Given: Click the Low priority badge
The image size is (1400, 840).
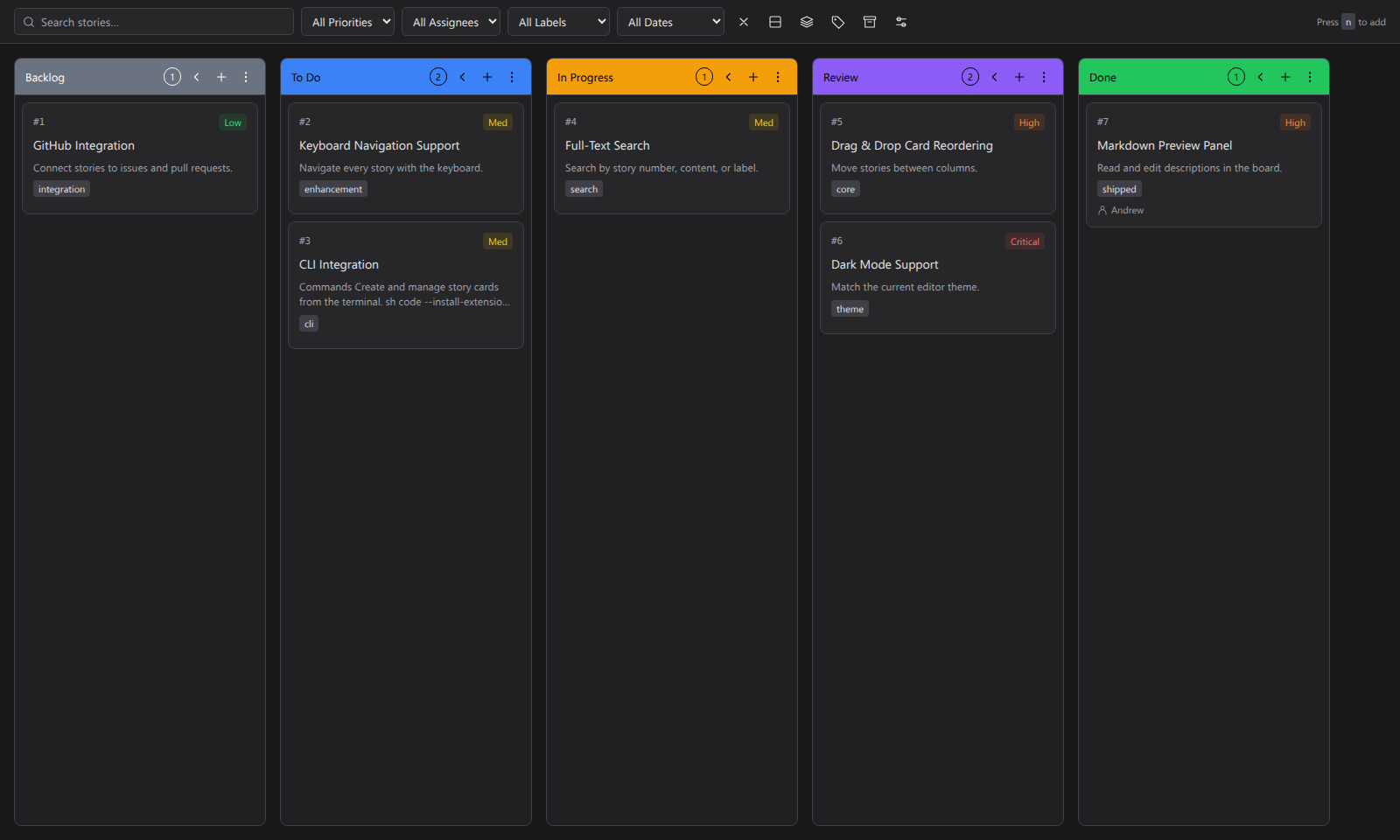Looking at the screenshot, I should 233,122.
